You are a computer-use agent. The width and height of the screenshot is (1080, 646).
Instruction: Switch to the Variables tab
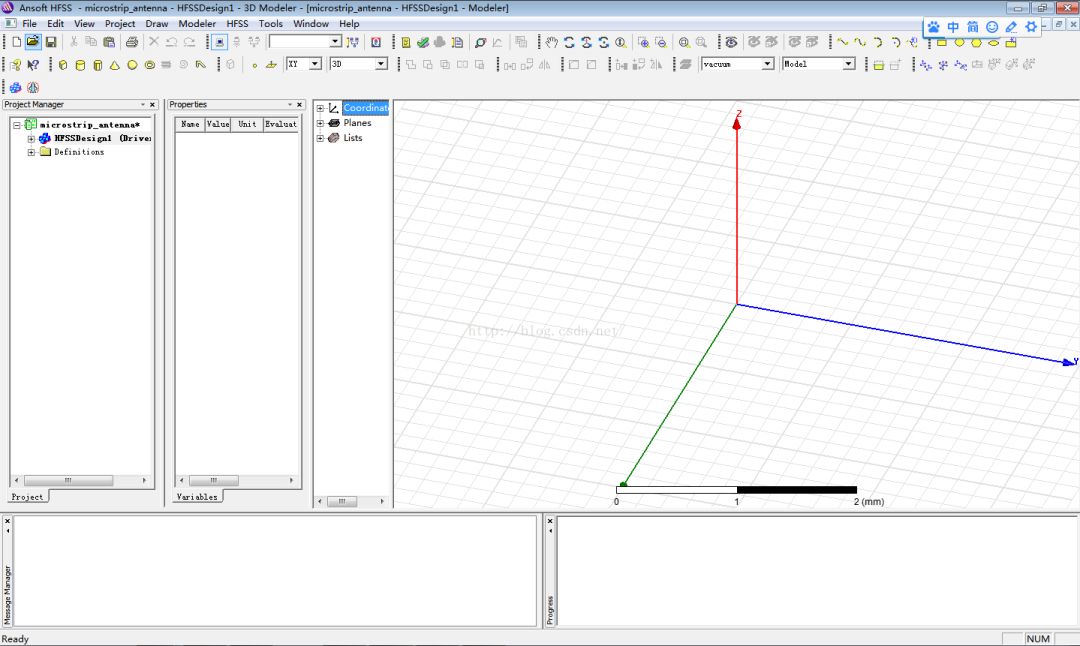(197, 497)
